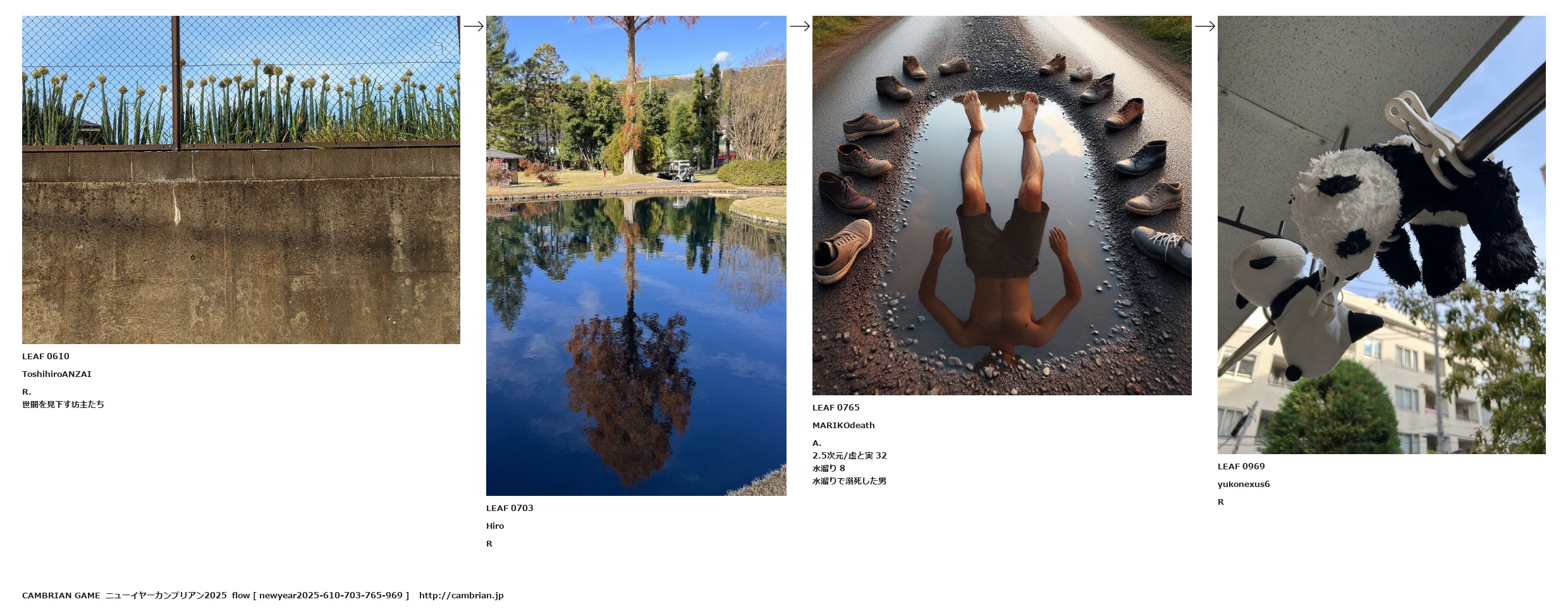
Task: Select the LEAF 0703 label
Action: [x=510, y=508]
